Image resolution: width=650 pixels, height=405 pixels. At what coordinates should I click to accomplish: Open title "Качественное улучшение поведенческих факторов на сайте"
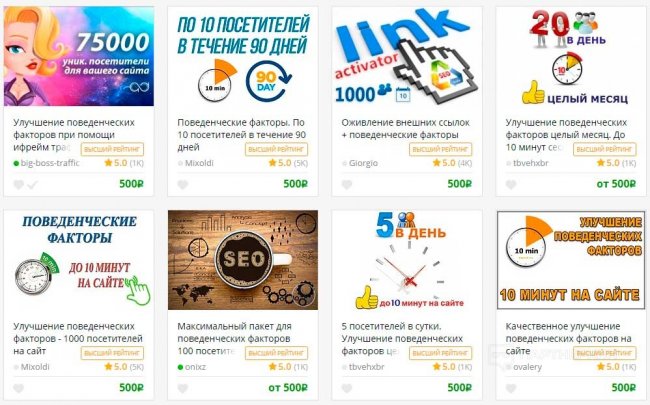click(568, 338)
